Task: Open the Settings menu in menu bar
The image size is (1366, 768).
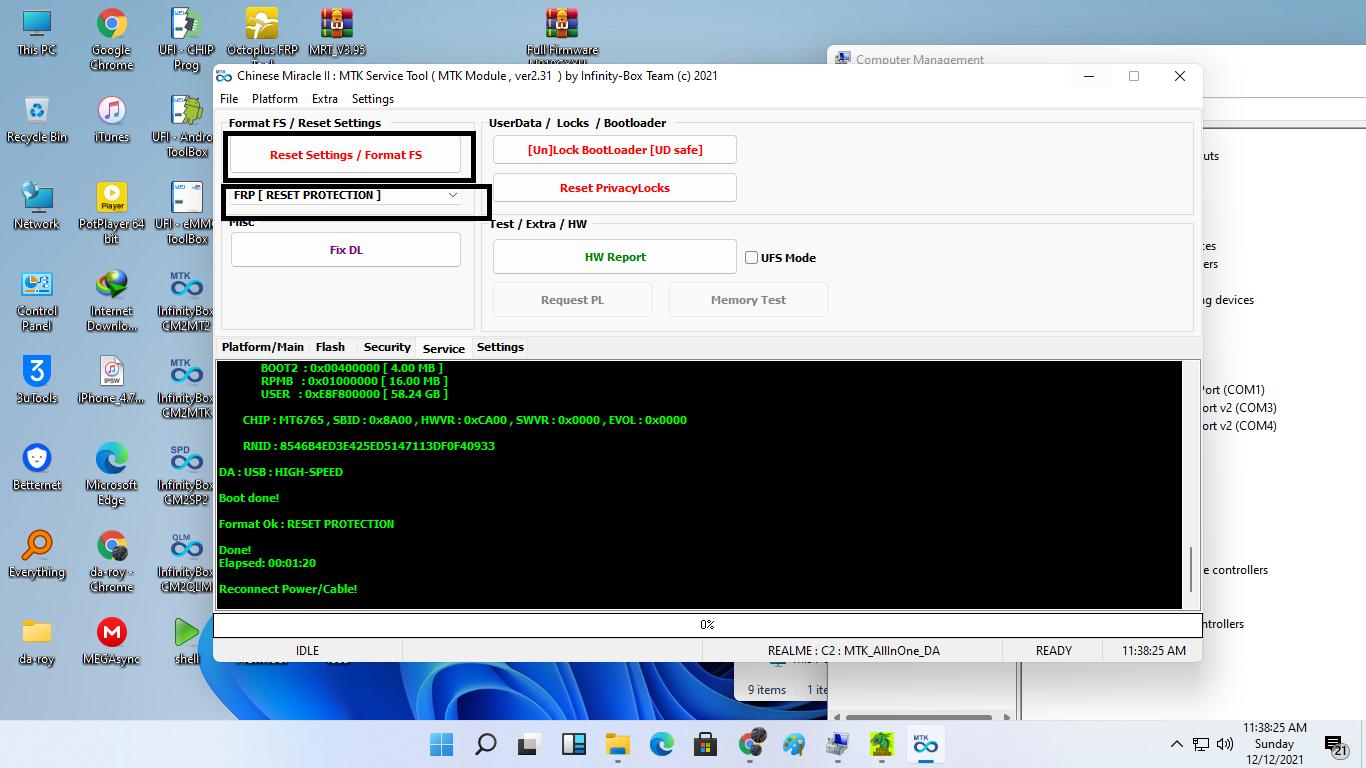Action: 373,99
